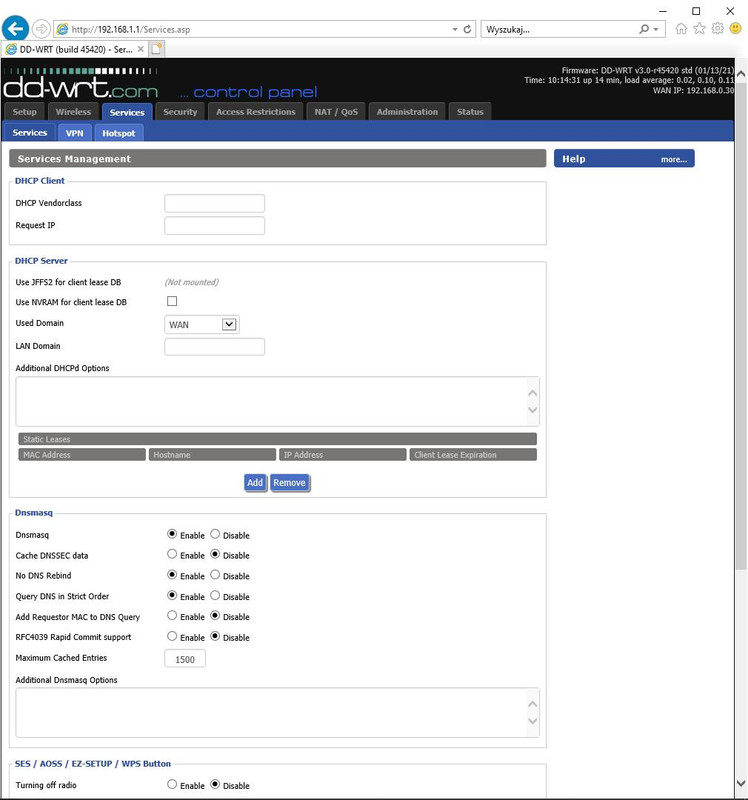This screenshot has width=748, height=800.
Task: Click the search magnifier icon
Action: [644, 29]
